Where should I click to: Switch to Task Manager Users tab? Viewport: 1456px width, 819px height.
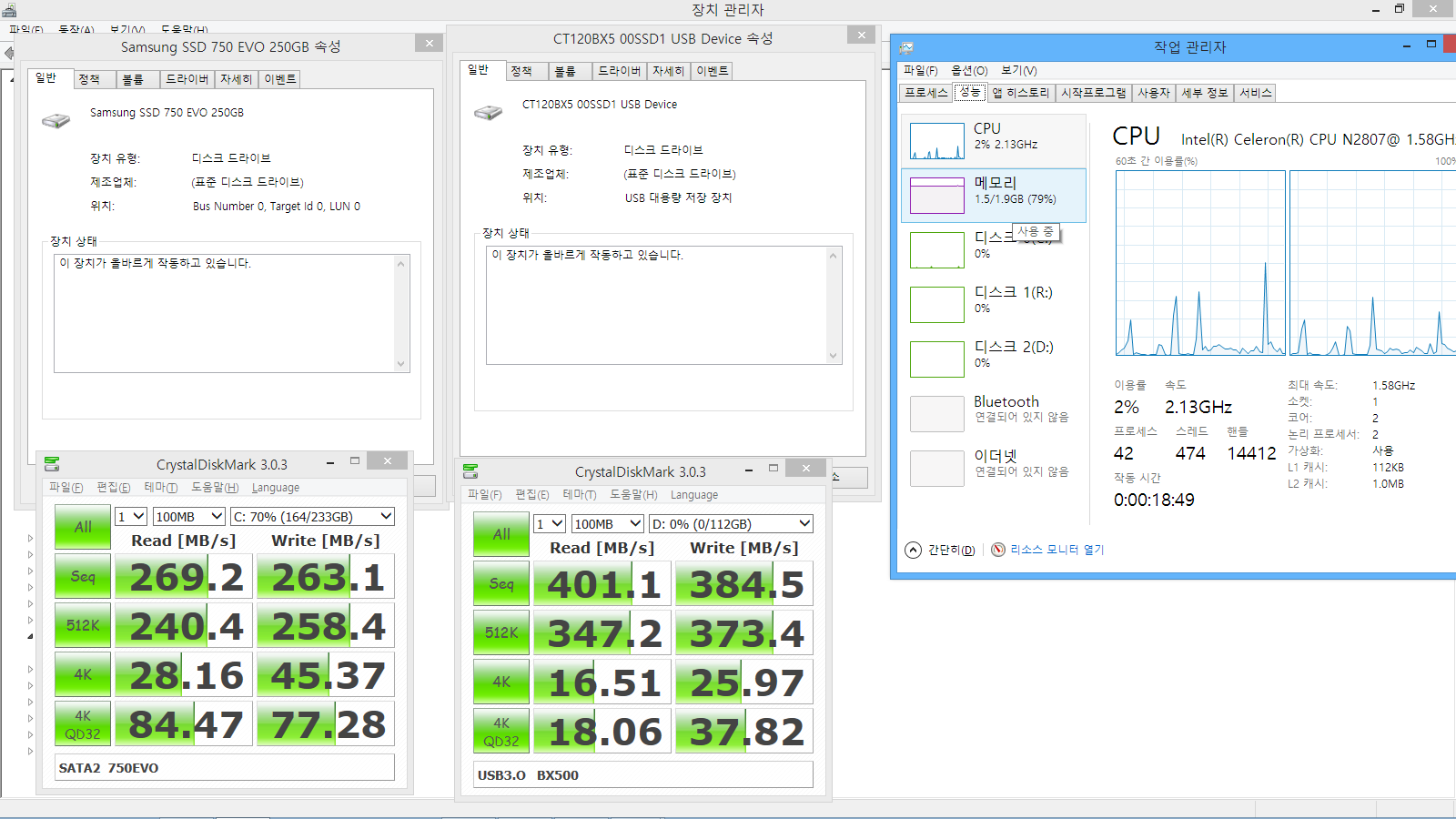(x=1154, y=93)
